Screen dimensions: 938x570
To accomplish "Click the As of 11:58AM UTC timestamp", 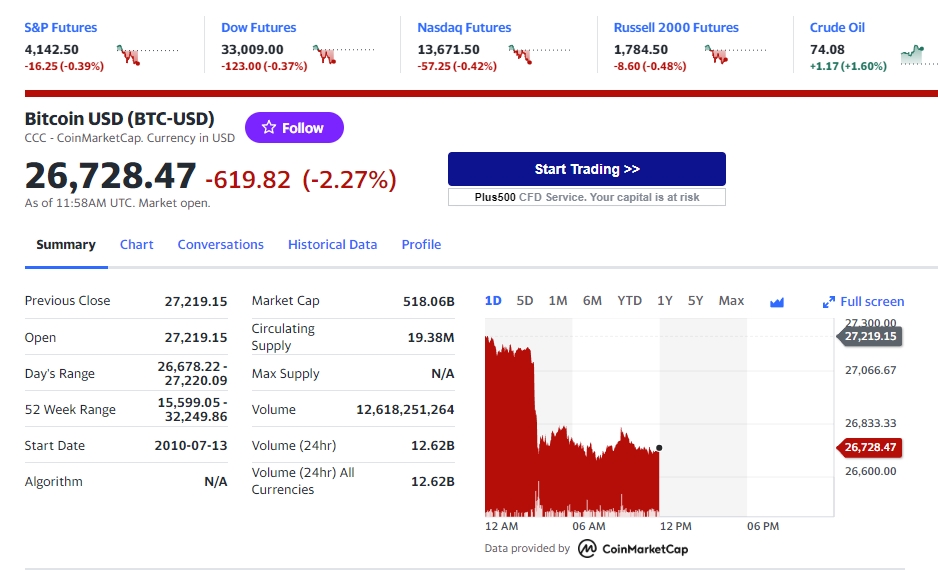I will coord(117,203).
